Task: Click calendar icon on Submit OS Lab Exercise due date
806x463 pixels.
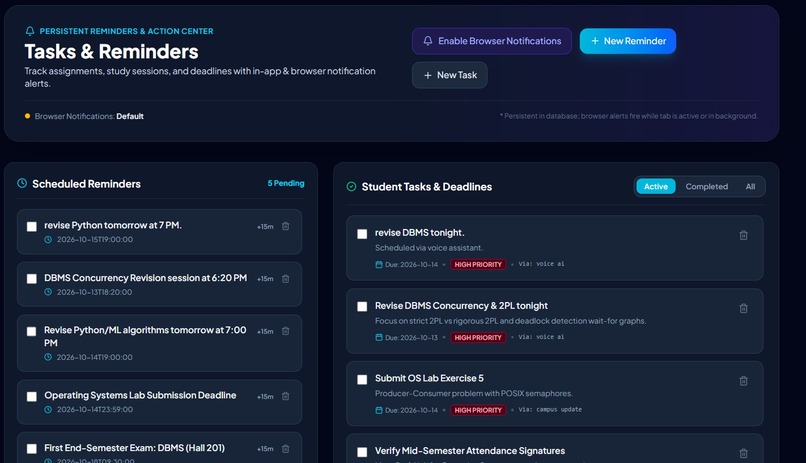Action: [379, 410]
